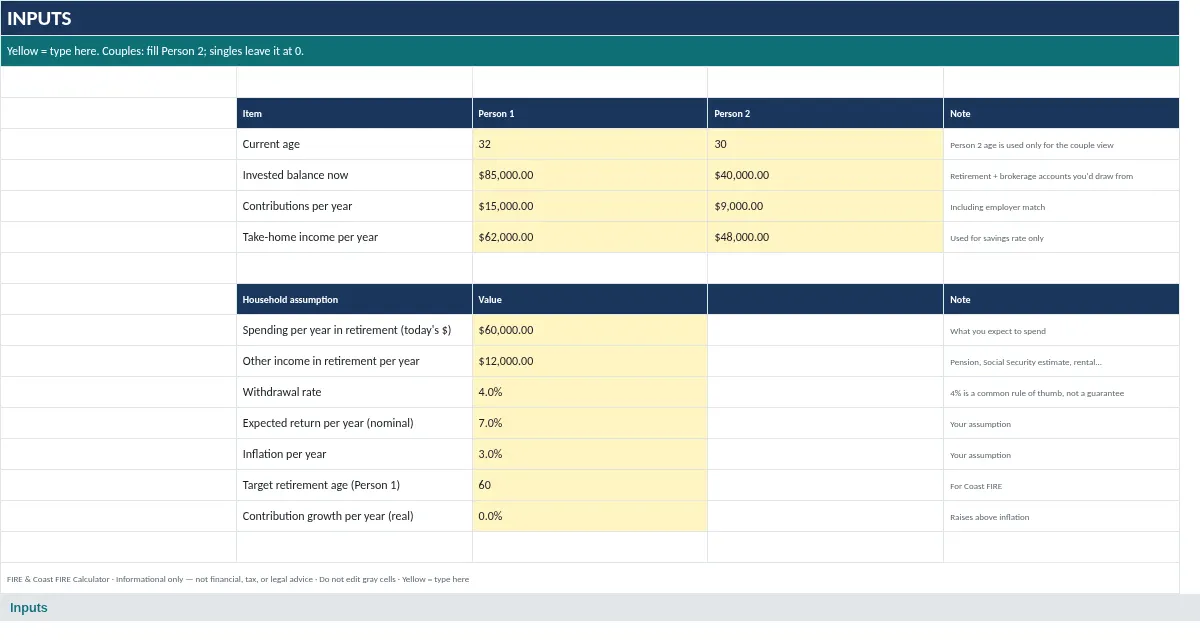Click the Household assumption header cell
The image size is (1200, 640).
tap(354, 299)
